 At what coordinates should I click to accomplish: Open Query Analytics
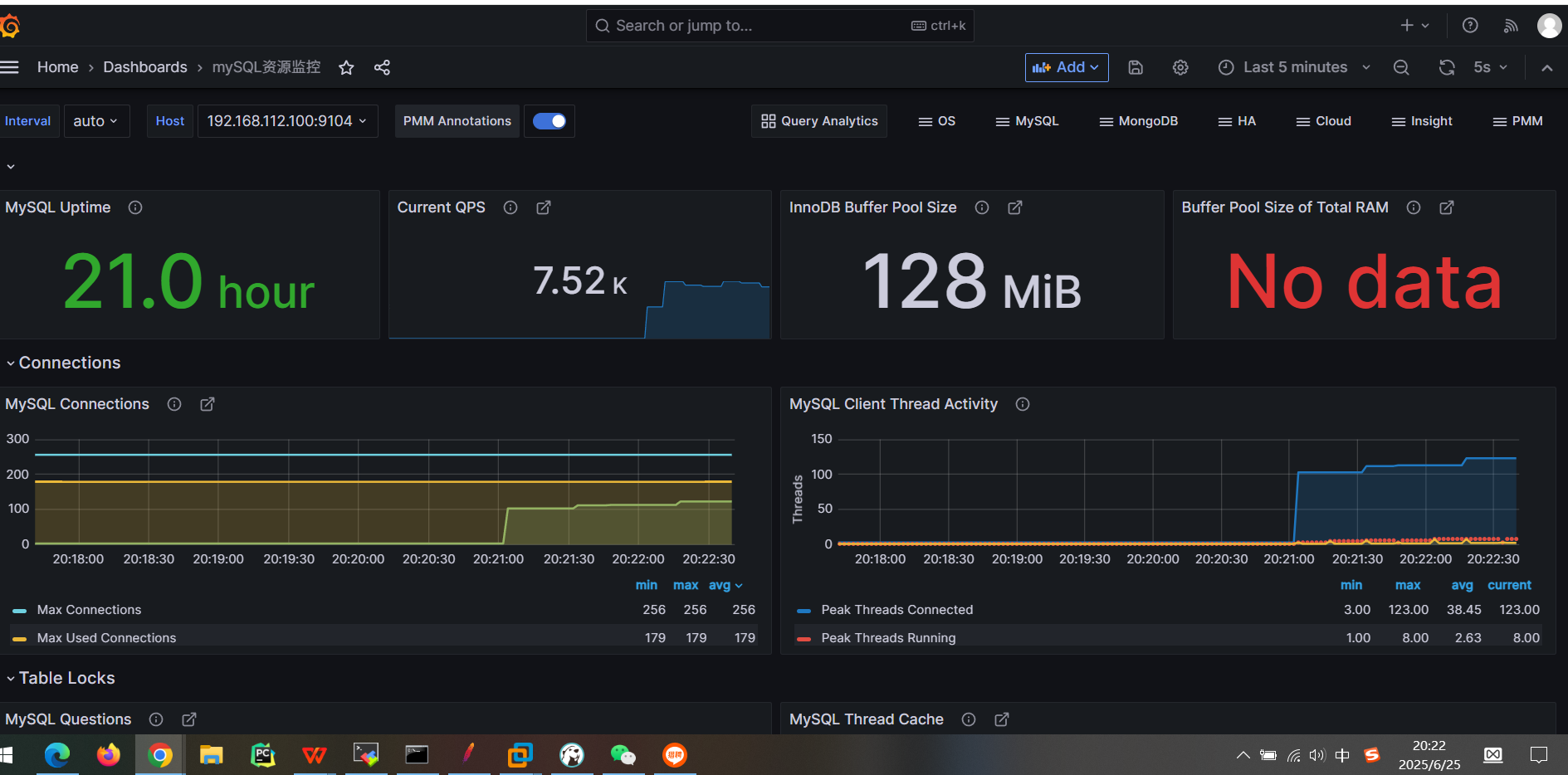(x=819, y=121)
